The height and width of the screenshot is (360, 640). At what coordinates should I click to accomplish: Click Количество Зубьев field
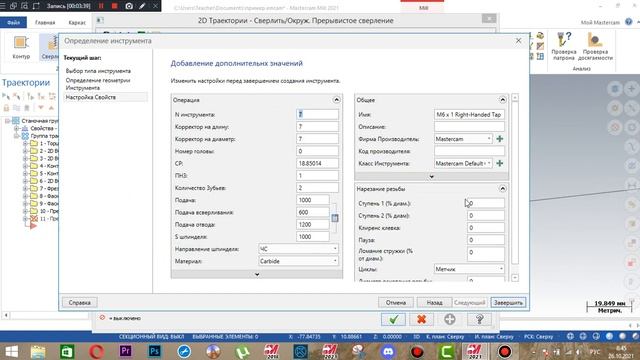318,188
